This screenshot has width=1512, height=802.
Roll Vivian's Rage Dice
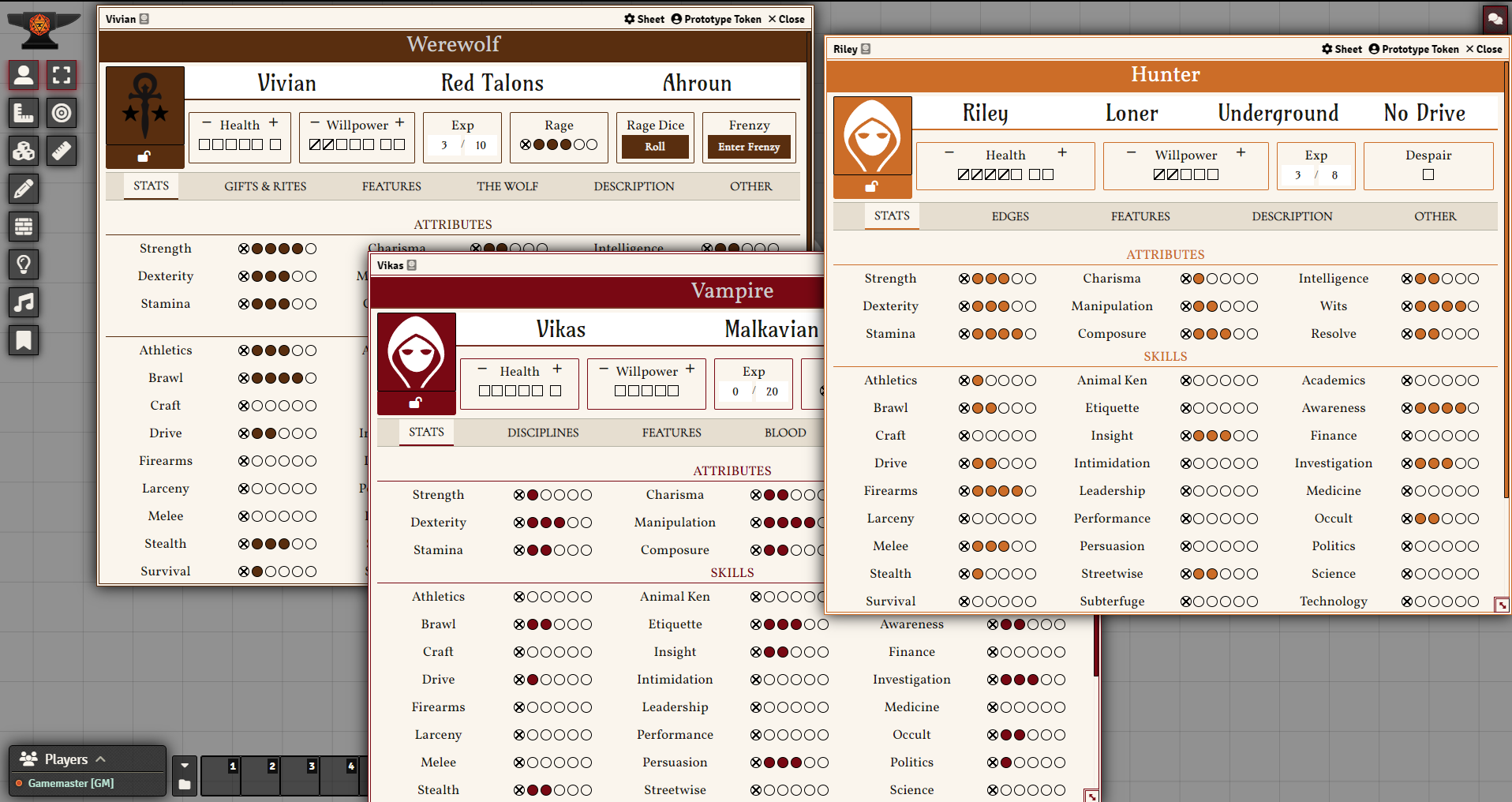pos(655,147)
